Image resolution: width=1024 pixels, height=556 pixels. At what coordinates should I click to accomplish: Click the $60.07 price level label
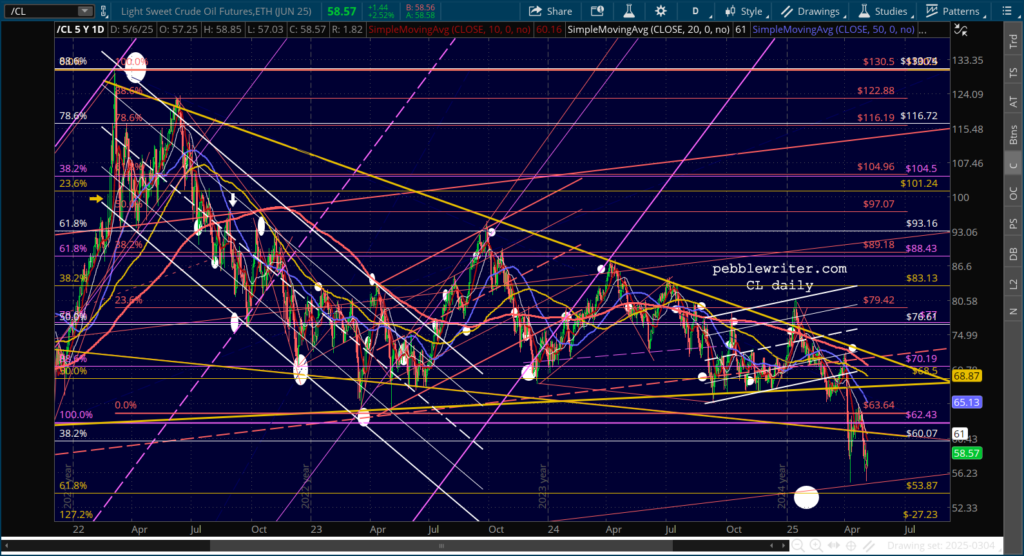[x=921, y=433]
